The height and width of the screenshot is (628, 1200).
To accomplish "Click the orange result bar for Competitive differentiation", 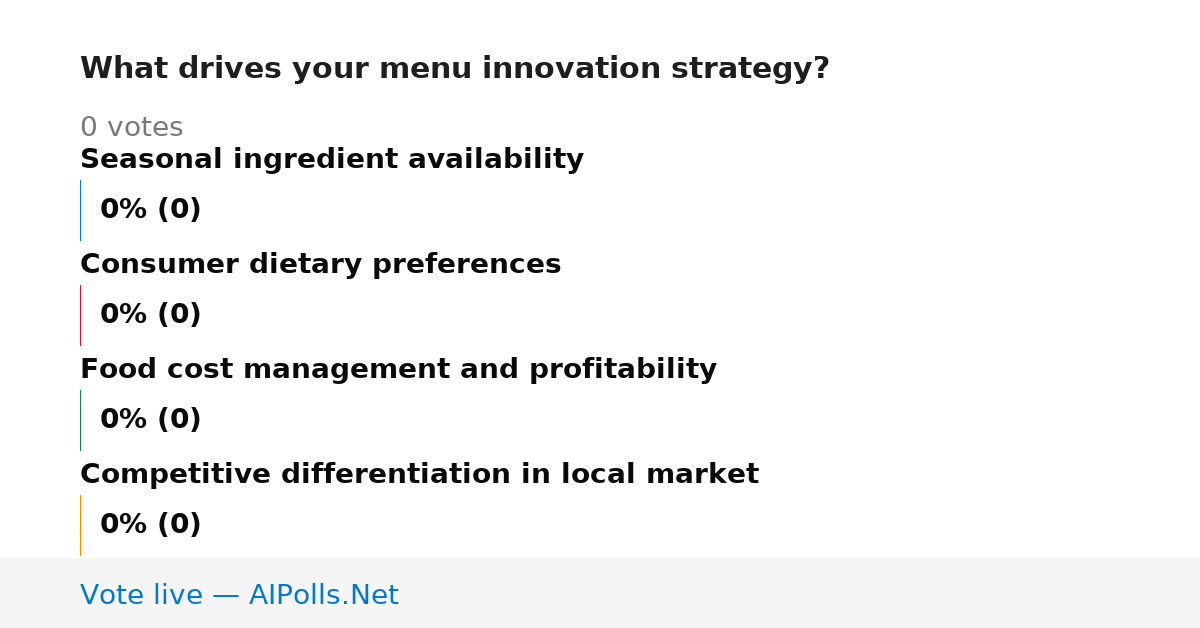I will [x=80, y=525].
